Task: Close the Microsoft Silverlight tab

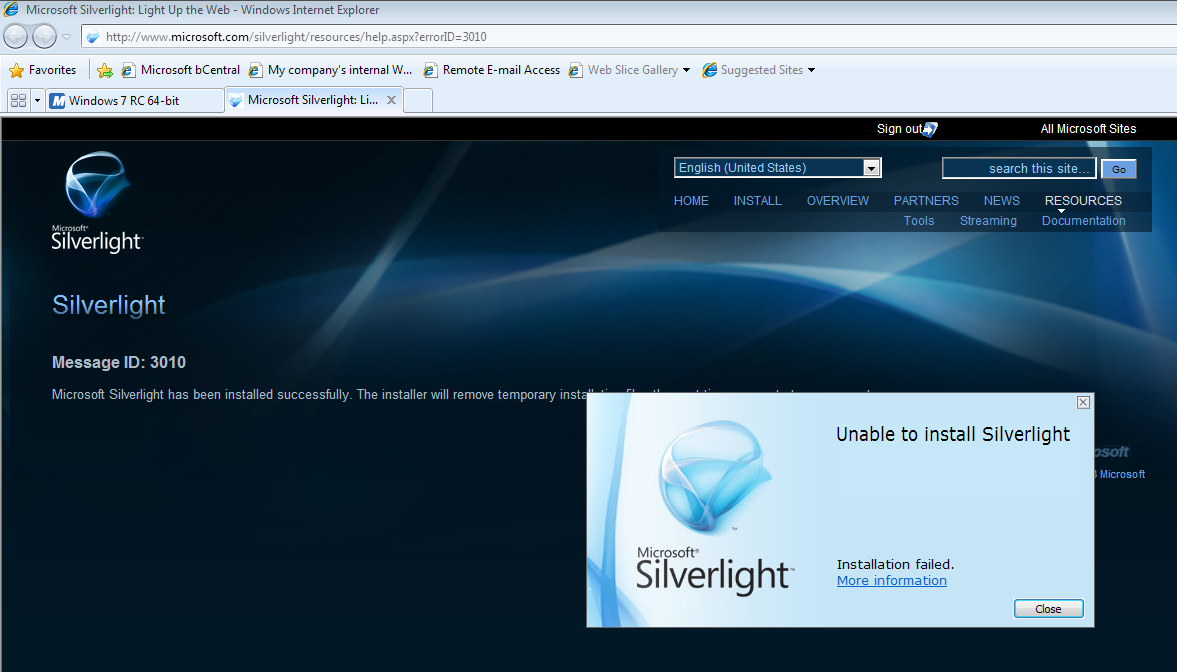Action: click(391, 100)
